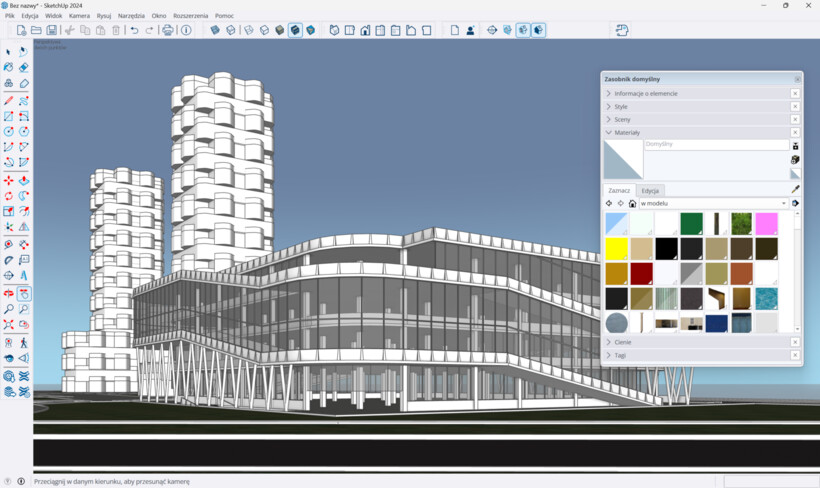Save the model with the floppy icon
The width and height of the screenshot is (820, 488).
pos(51,30)
